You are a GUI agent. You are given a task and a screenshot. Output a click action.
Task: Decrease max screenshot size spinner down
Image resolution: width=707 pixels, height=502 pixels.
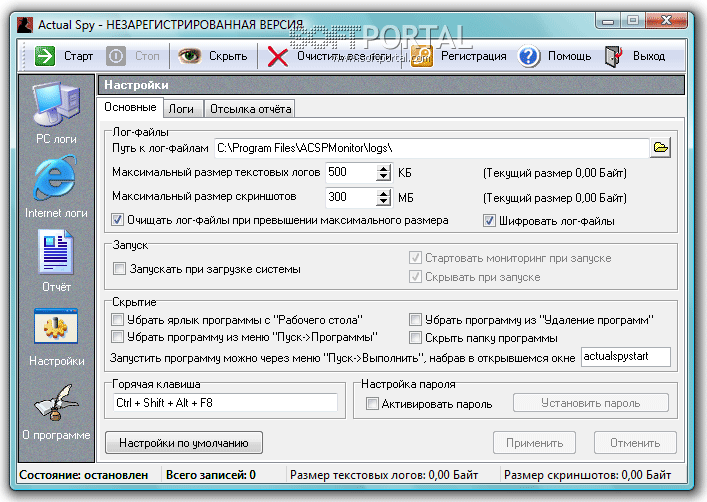[x=383, y=202]
